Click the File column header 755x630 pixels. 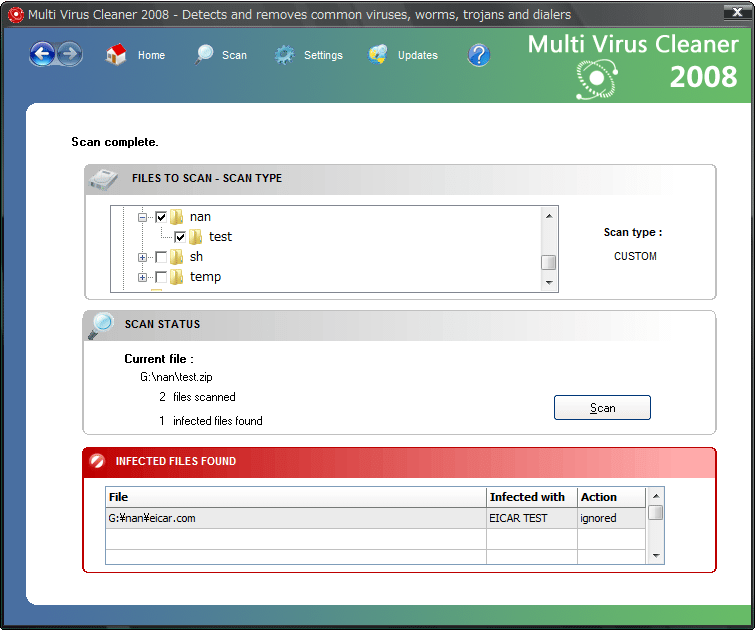point(296,497)
